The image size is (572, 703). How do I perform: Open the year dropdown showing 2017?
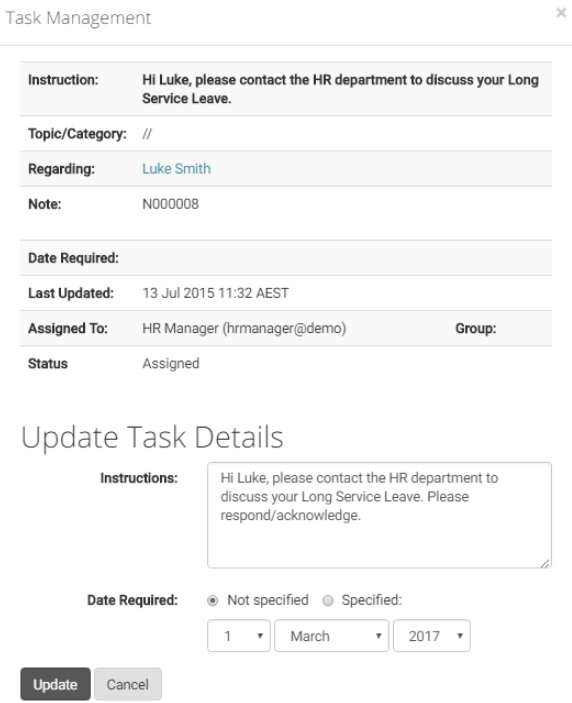pos(432,636)
